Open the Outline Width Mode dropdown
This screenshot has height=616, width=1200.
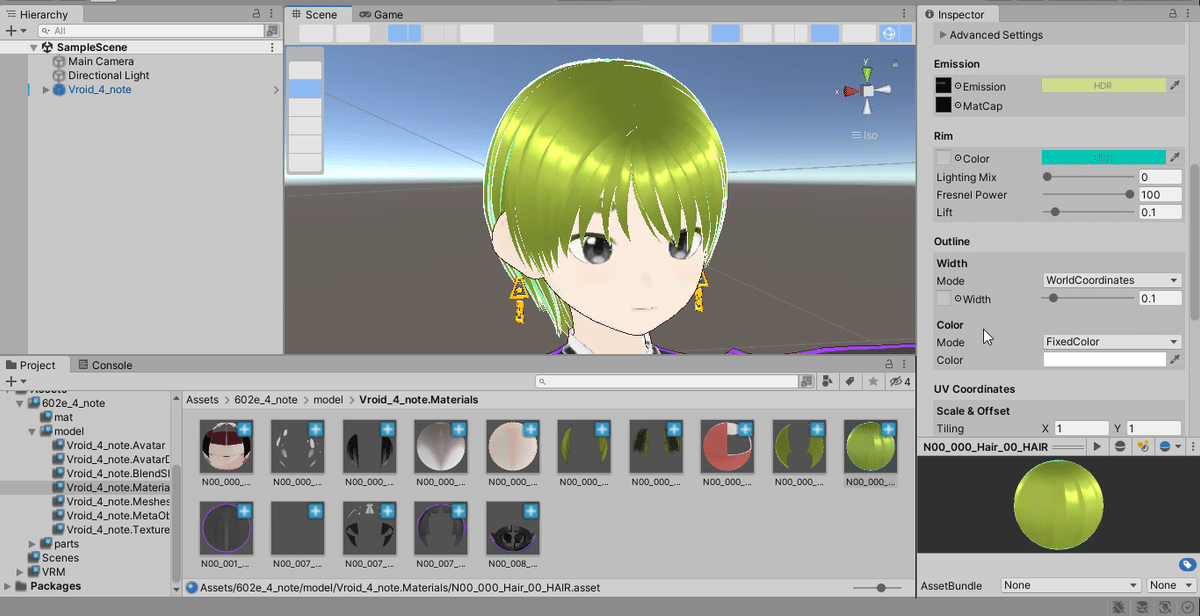1110,281
